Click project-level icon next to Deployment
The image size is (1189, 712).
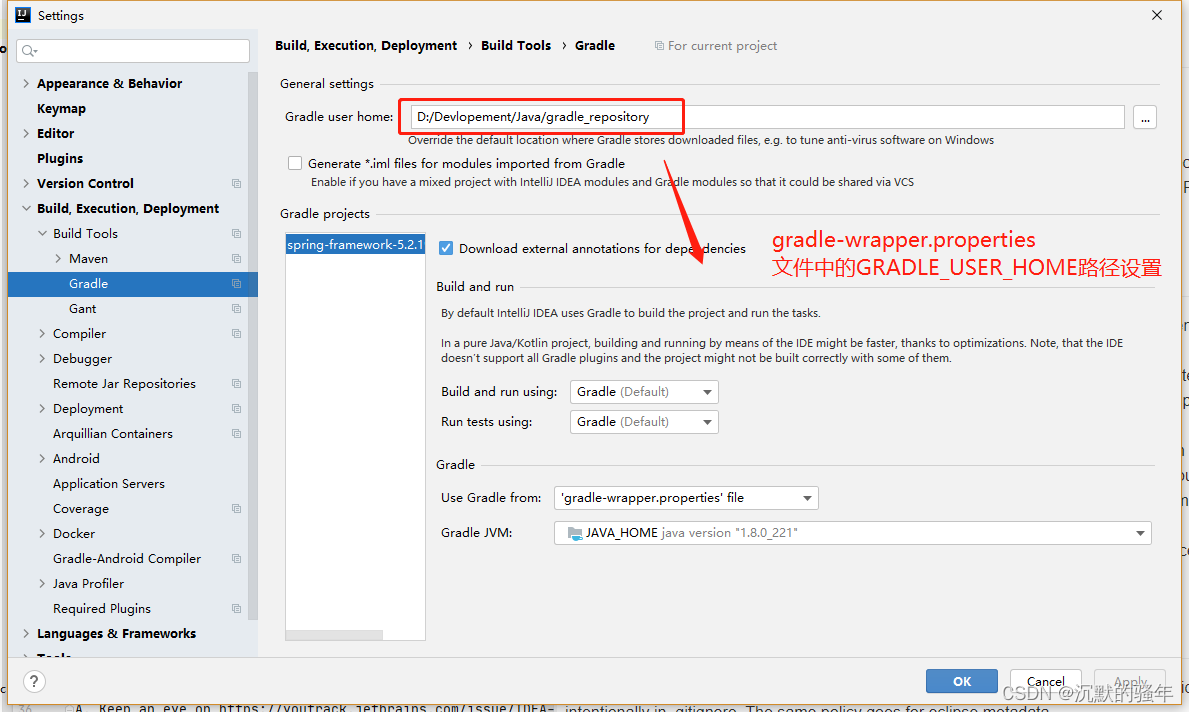click(237, 409)
